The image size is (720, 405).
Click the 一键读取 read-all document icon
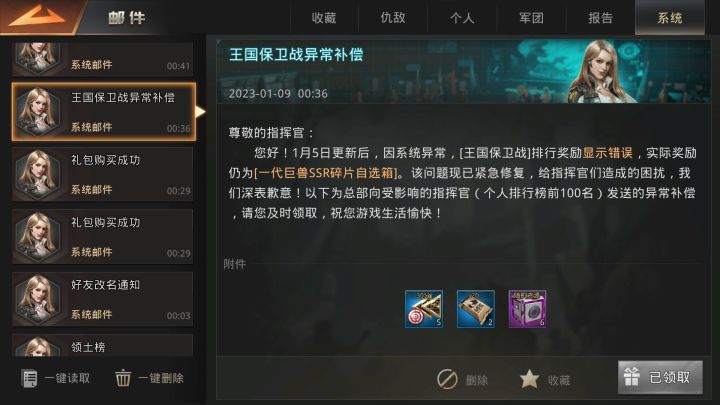click(x=30, y=378)
